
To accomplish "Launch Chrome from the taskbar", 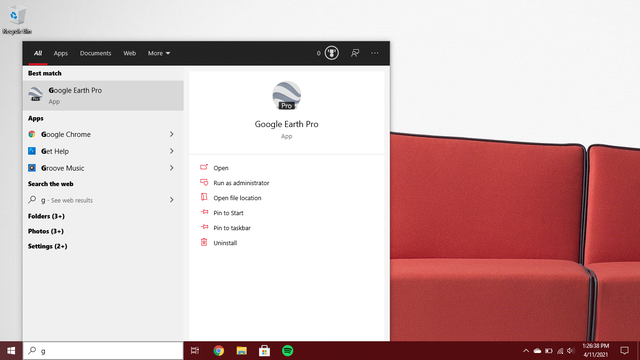I will click(218, 351).
